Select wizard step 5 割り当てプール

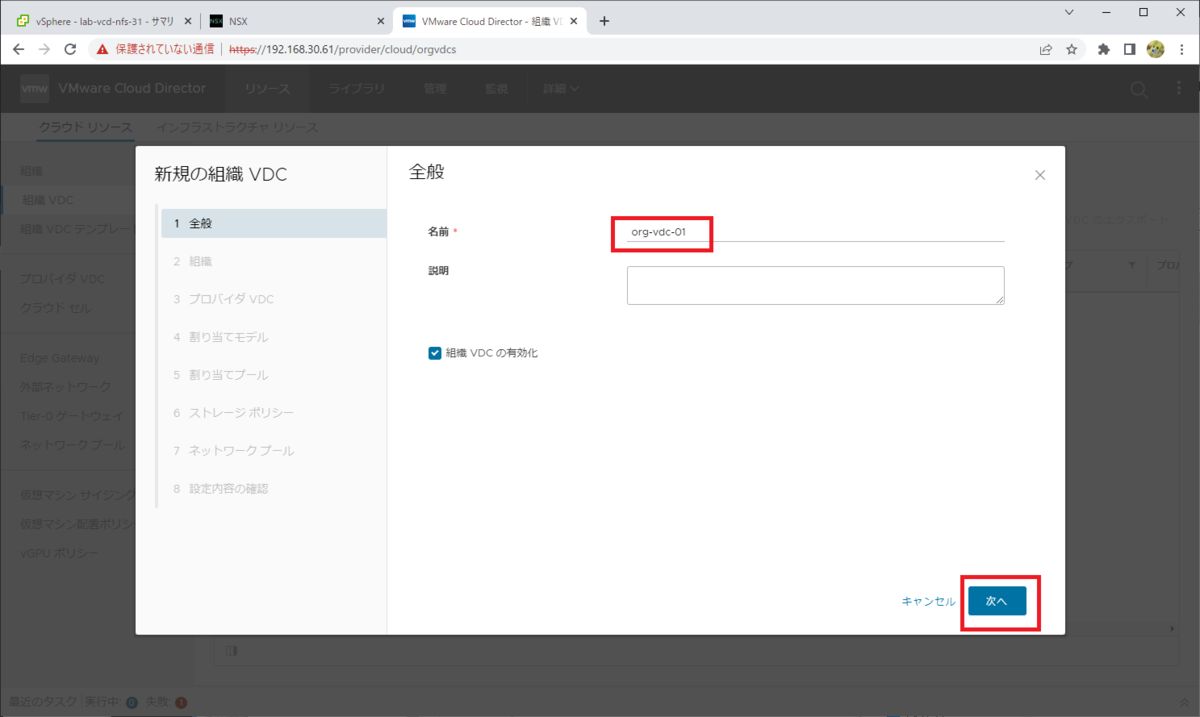point(272,375)
